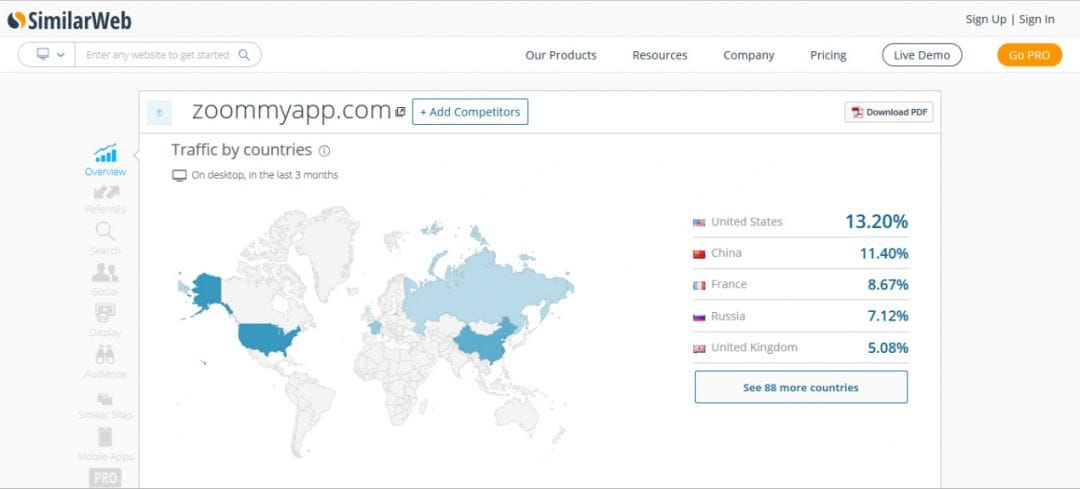Click the France flag icon

(x=699, y=285)
